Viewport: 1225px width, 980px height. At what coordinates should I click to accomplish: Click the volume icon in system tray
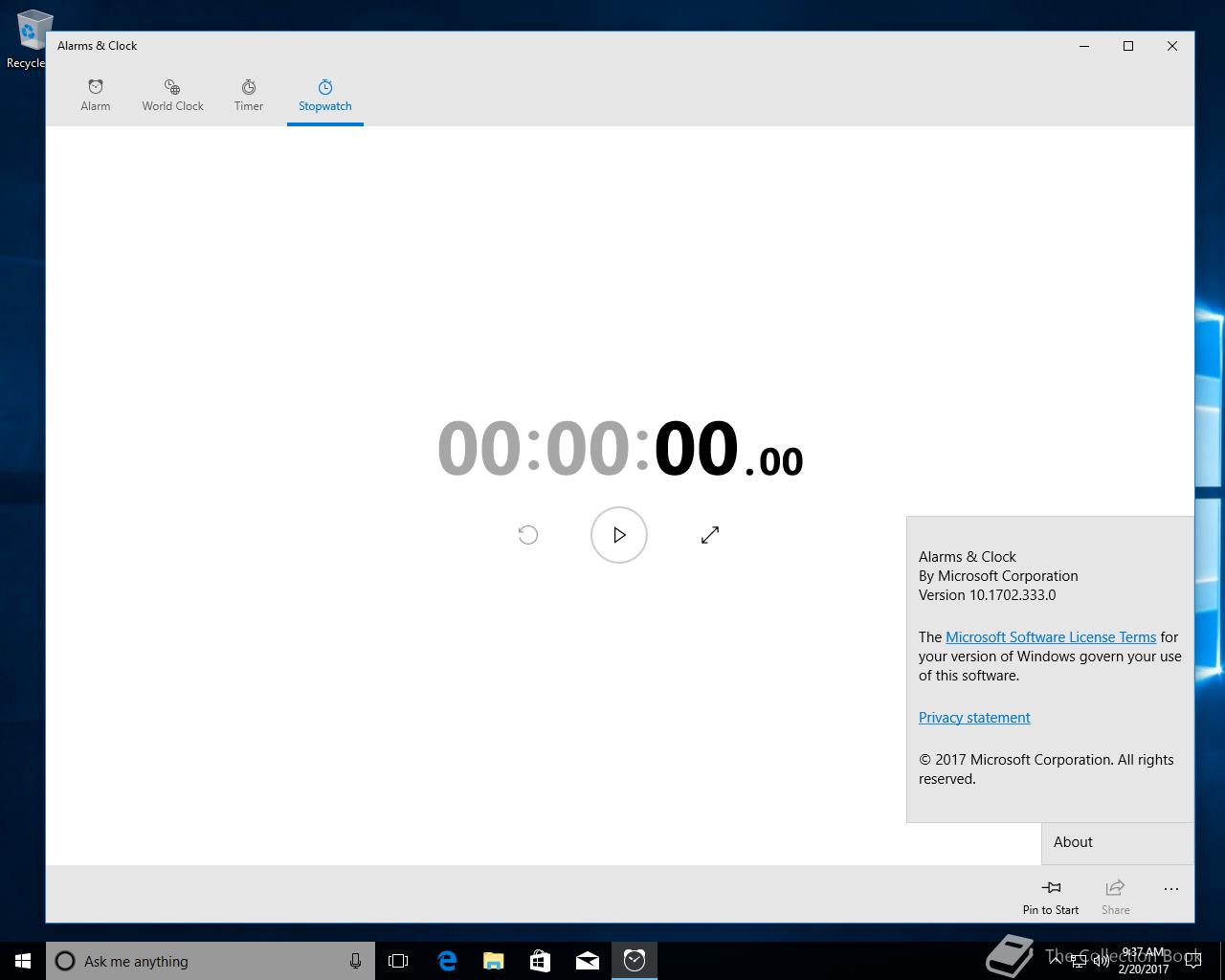click(1102, 961)
